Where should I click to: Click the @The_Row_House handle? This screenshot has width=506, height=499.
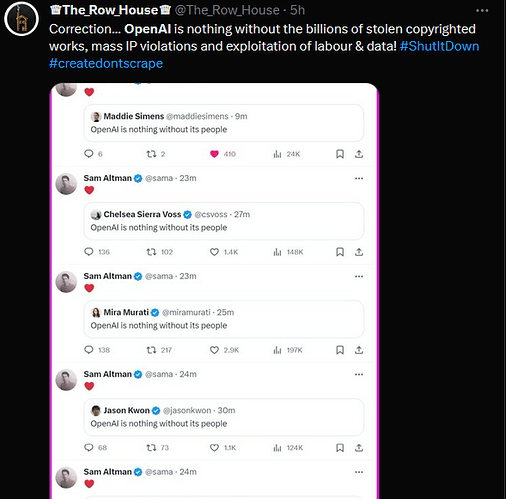227,10
